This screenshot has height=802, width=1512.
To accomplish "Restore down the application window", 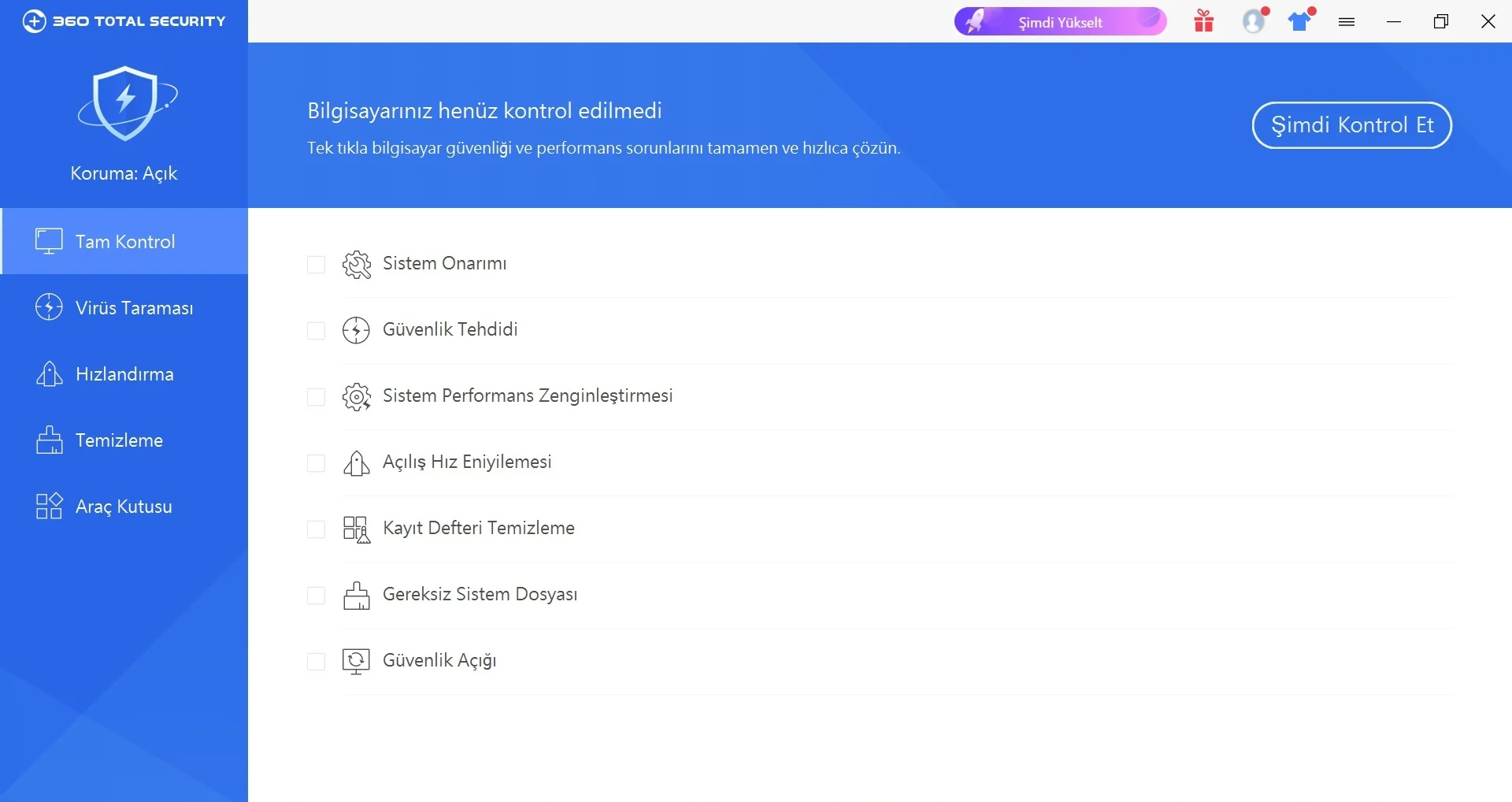I will [1441, 22].
